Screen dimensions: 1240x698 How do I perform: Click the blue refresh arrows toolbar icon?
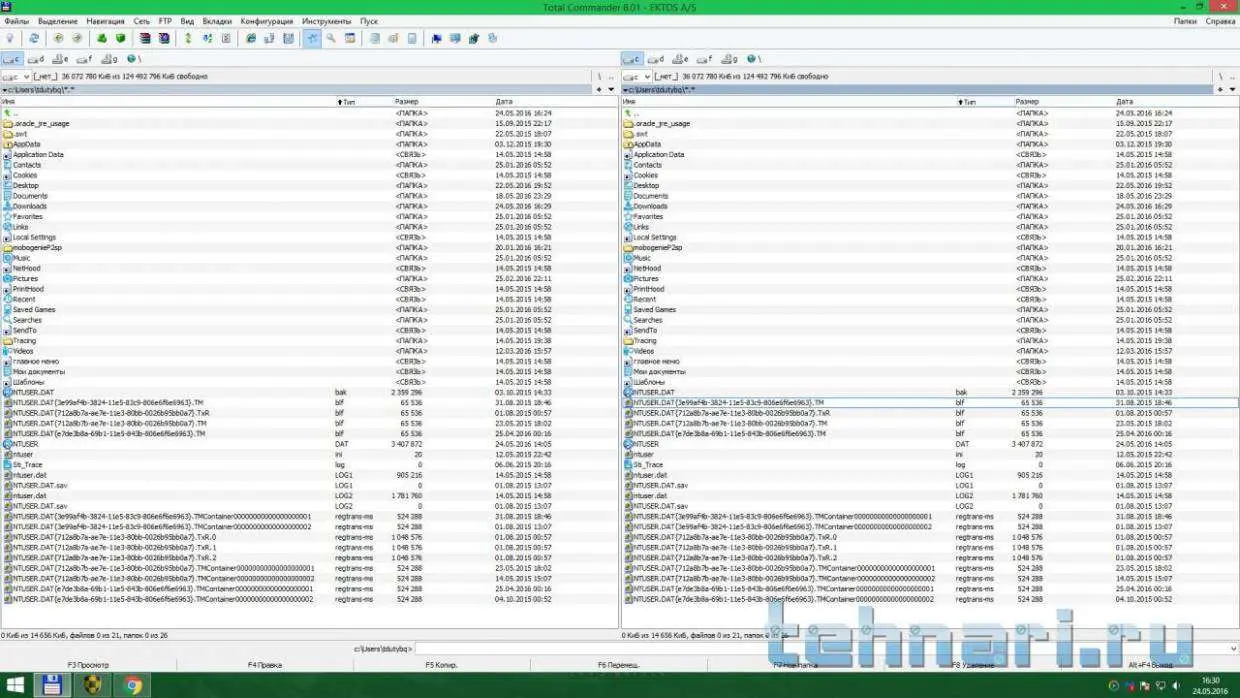[33, 38]
